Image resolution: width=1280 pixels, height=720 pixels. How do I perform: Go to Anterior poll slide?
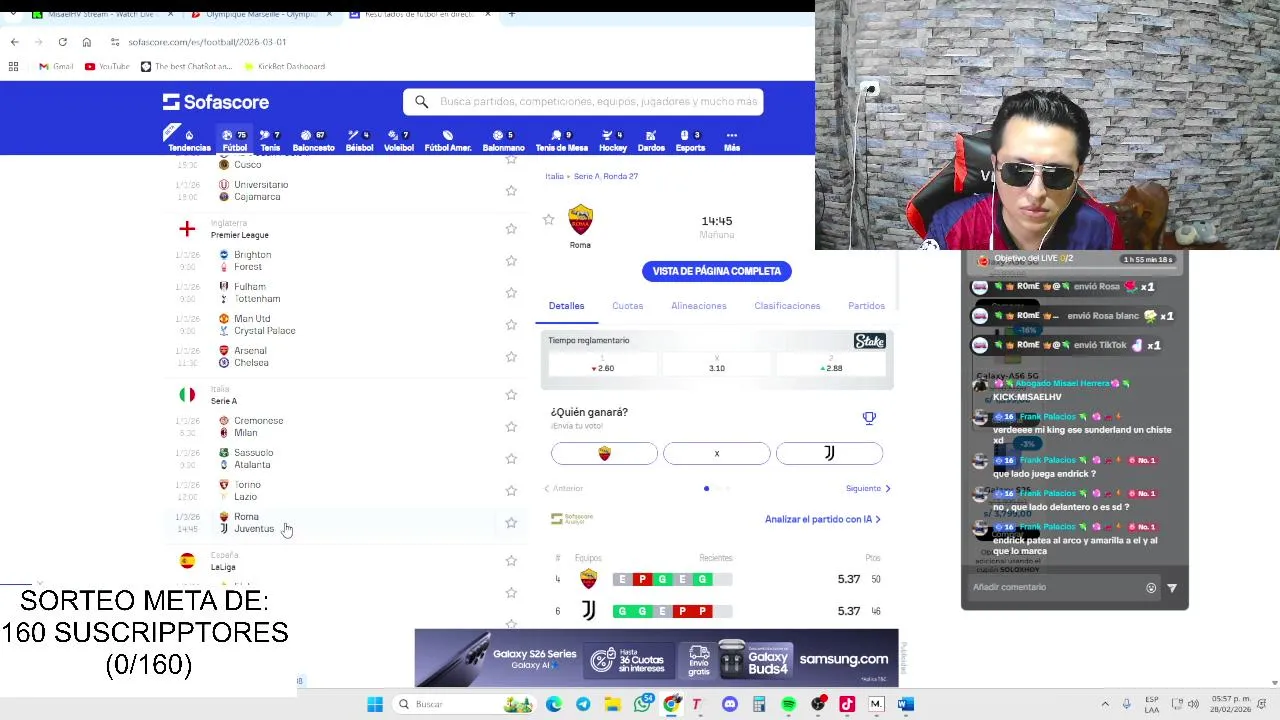point(563,489)
